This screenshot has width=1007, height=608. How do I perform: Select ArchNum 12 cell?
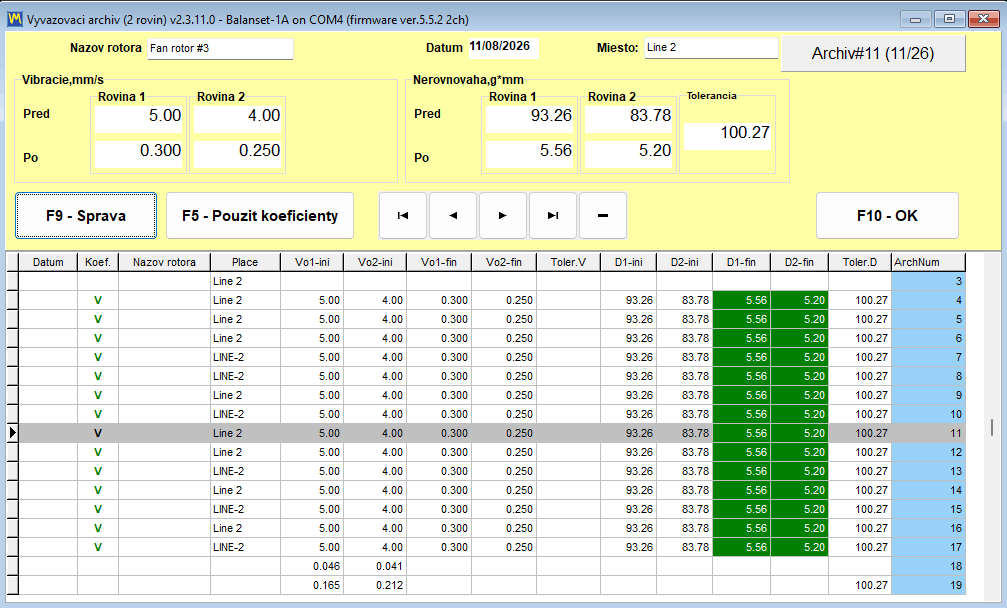(x=929, y=452)
